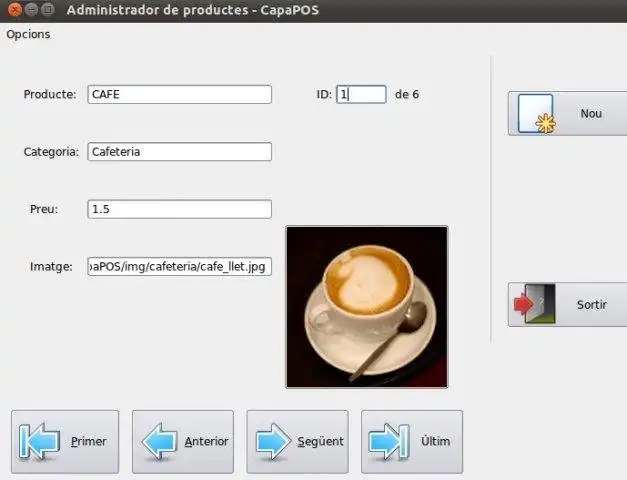
Task: Click the Producte label
Action: coord(50,94)
